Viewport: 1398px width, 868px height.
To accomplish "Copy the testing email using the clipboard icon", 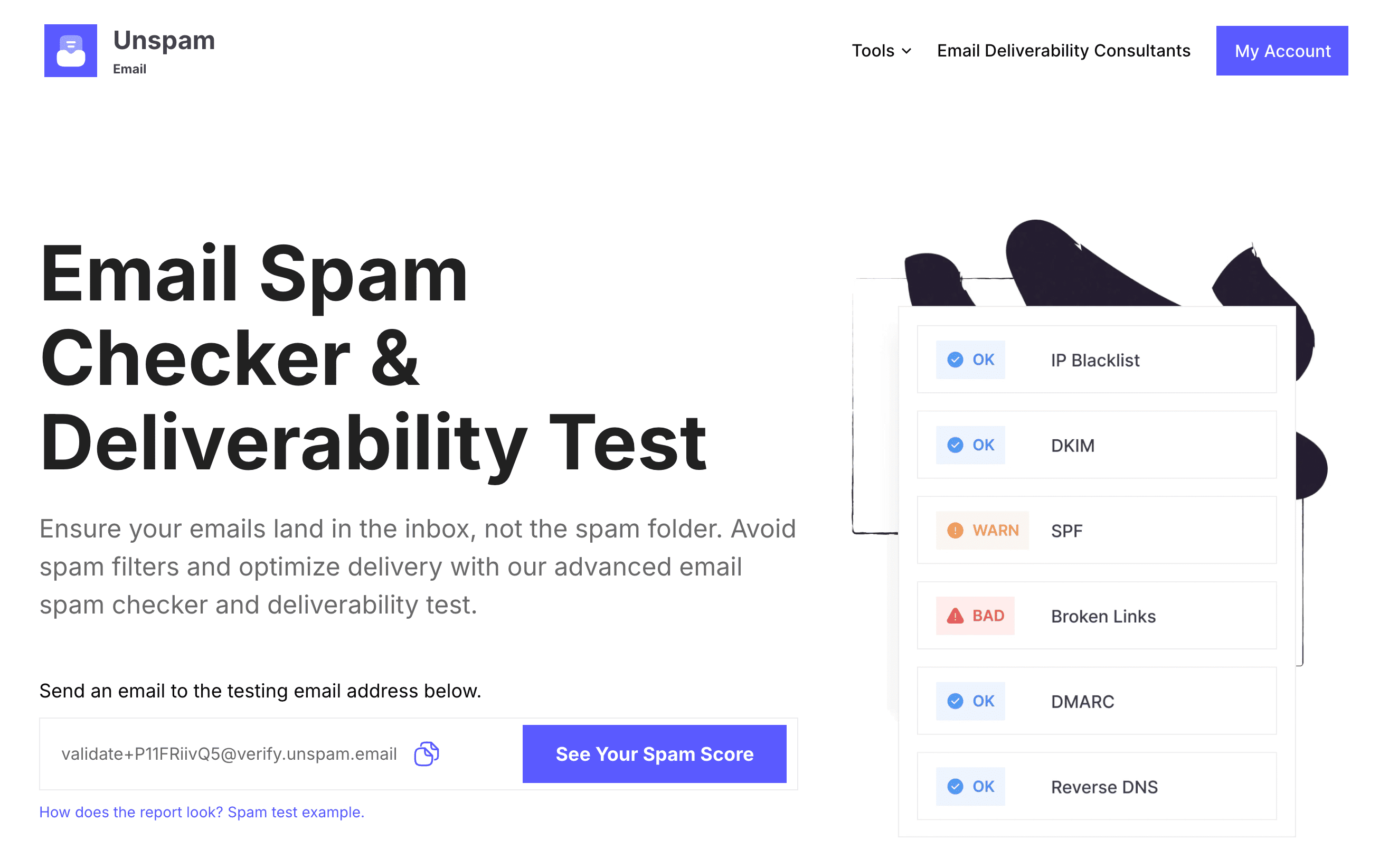I will pos(426,754).
